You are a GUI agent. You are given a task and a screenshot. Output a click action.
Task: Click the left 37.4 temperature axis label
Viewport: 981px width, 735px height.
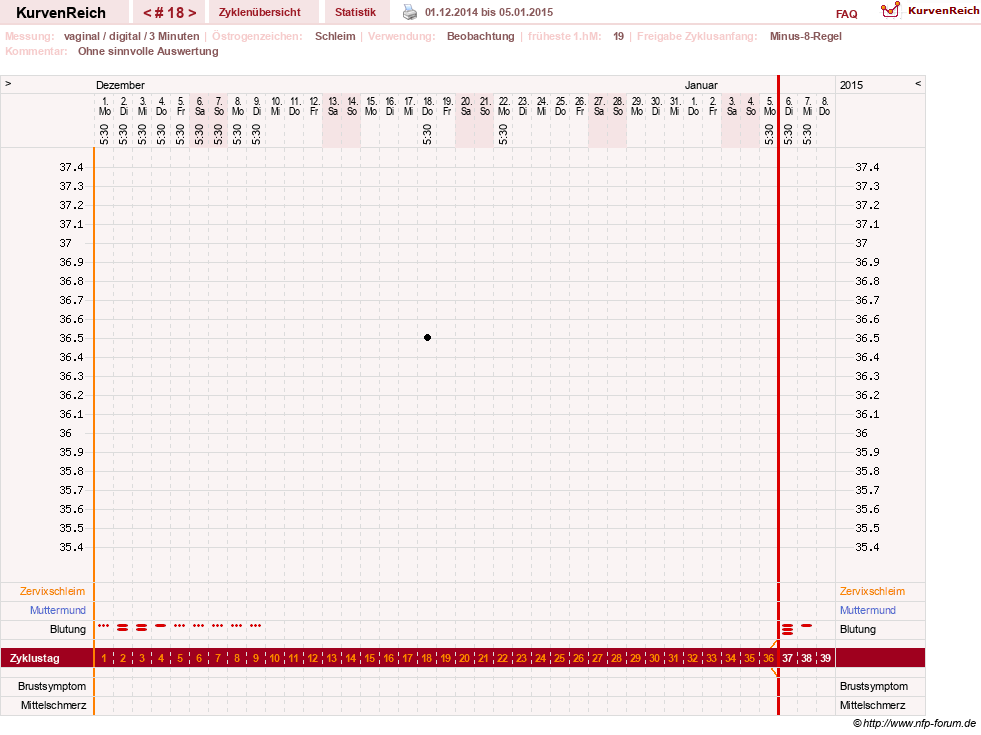tap(71, 167)
